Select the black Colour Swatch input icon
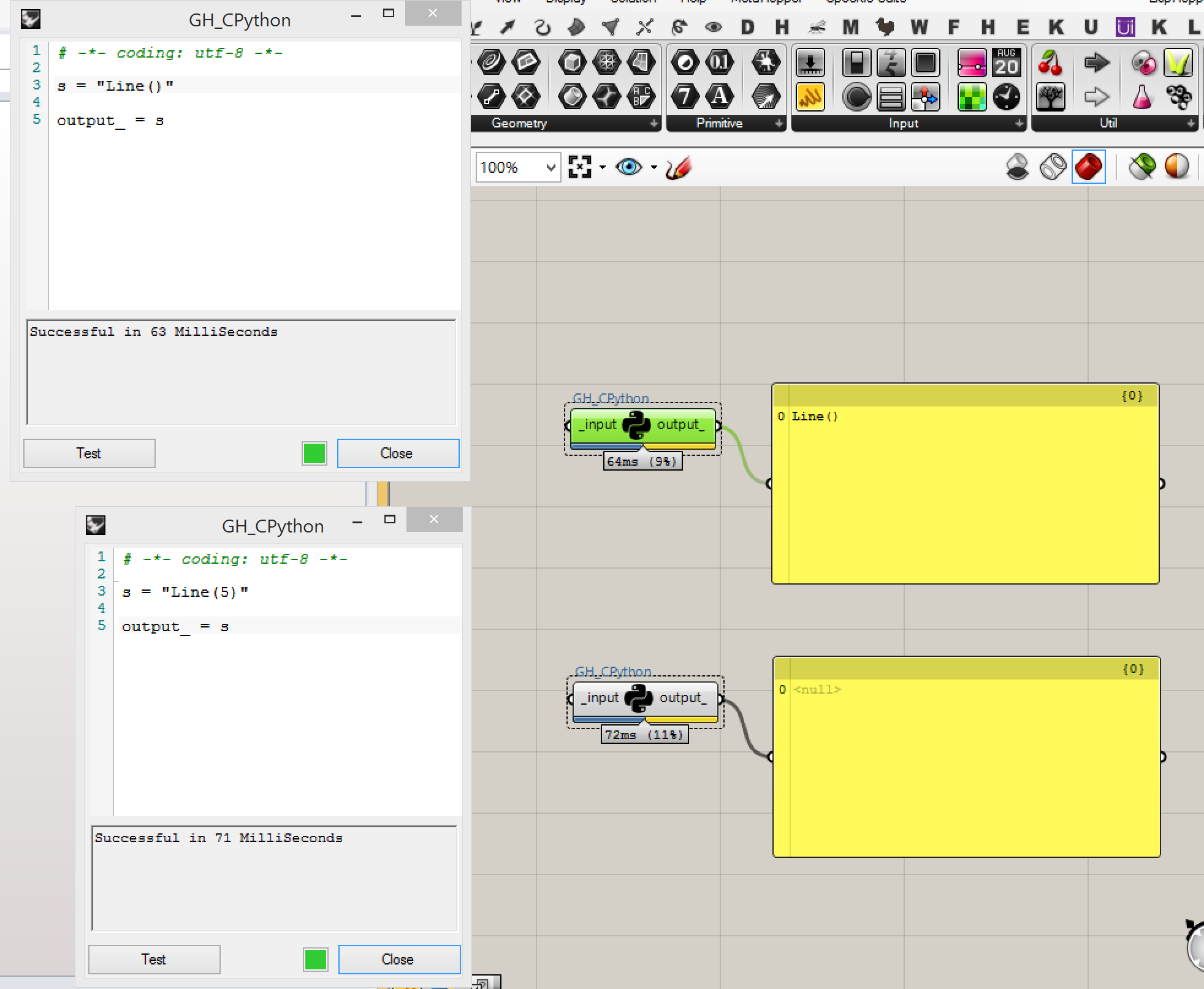This screenshot has height=989, width=1204. click(x=925, y=62)
